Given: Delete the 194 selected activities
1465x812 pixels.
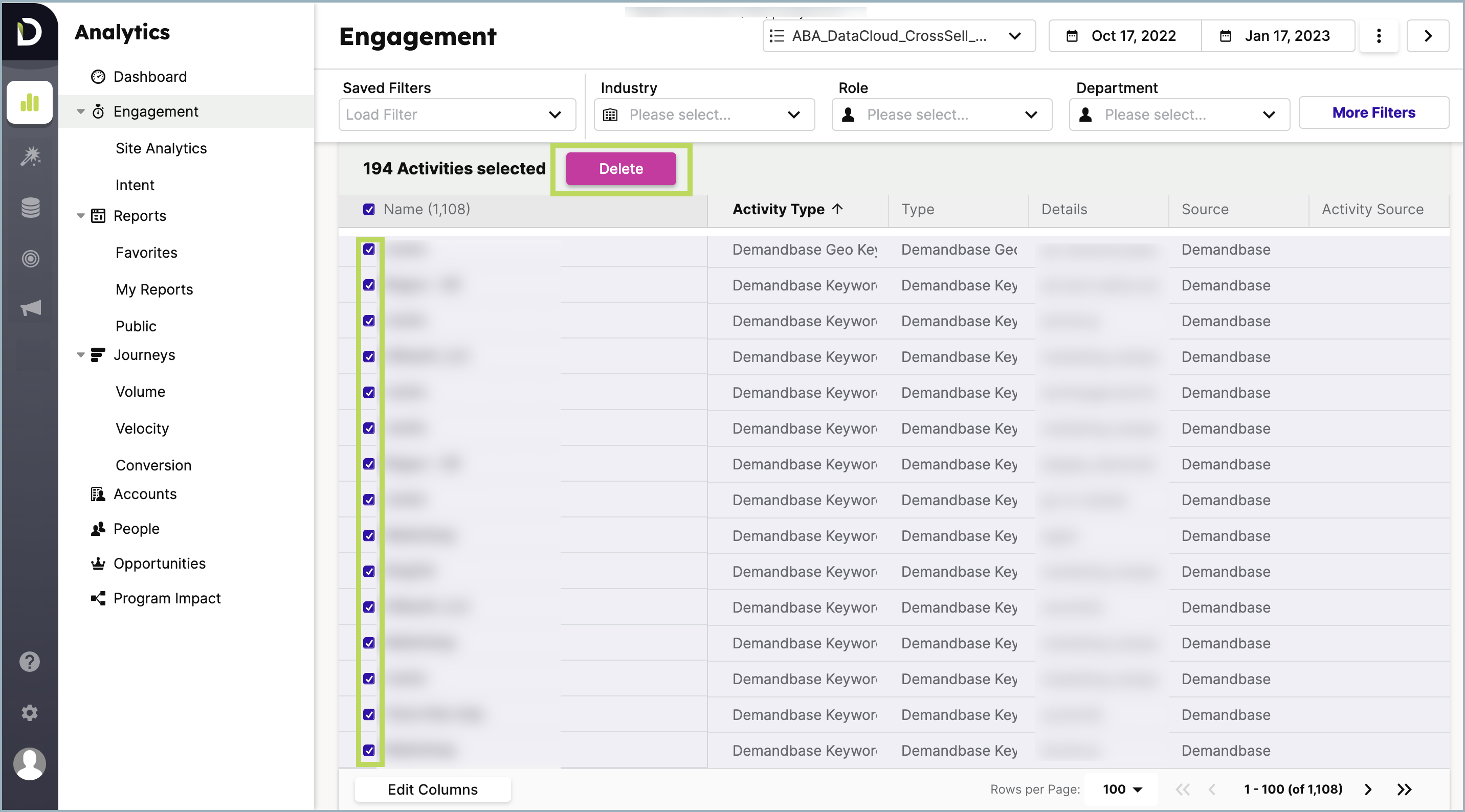Looking at the screenshot, I should point(620,168).
